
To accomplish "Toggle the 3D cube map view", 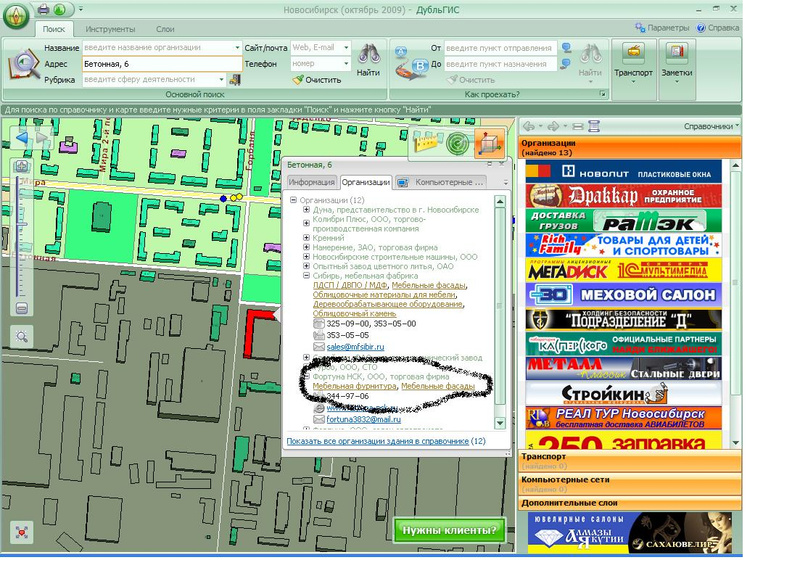I will (x=489, y=143).
